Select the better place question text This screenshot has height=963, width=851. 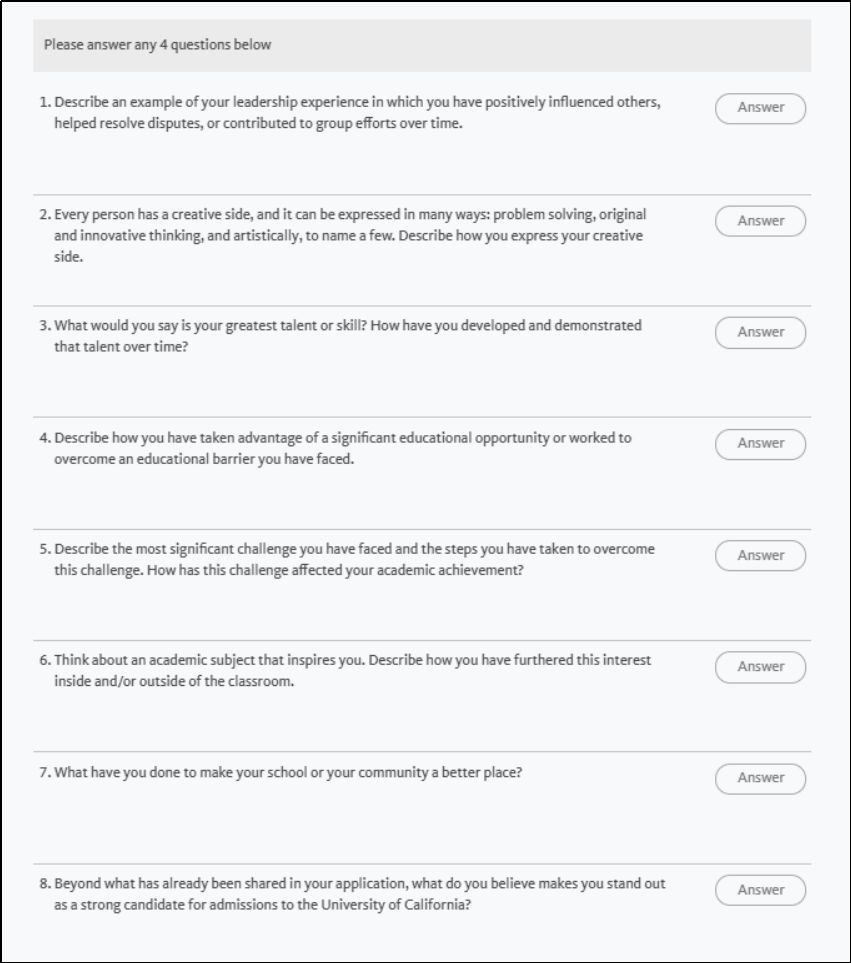click(288, 773)
